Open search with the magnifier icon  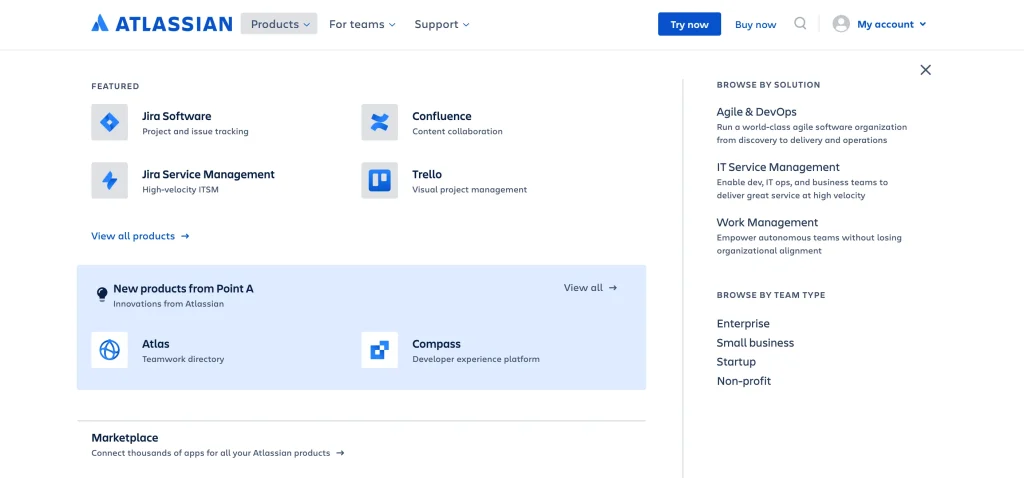click(x=800, y=24)
